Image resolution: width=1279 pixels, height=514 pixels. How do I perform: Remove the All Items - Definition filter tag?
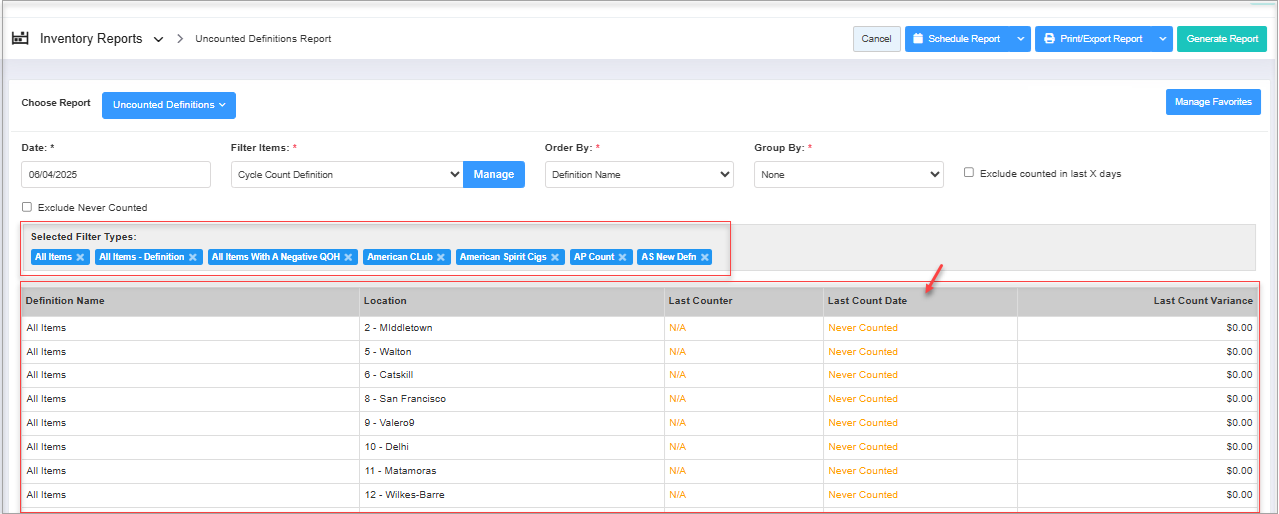click(194, 257)
